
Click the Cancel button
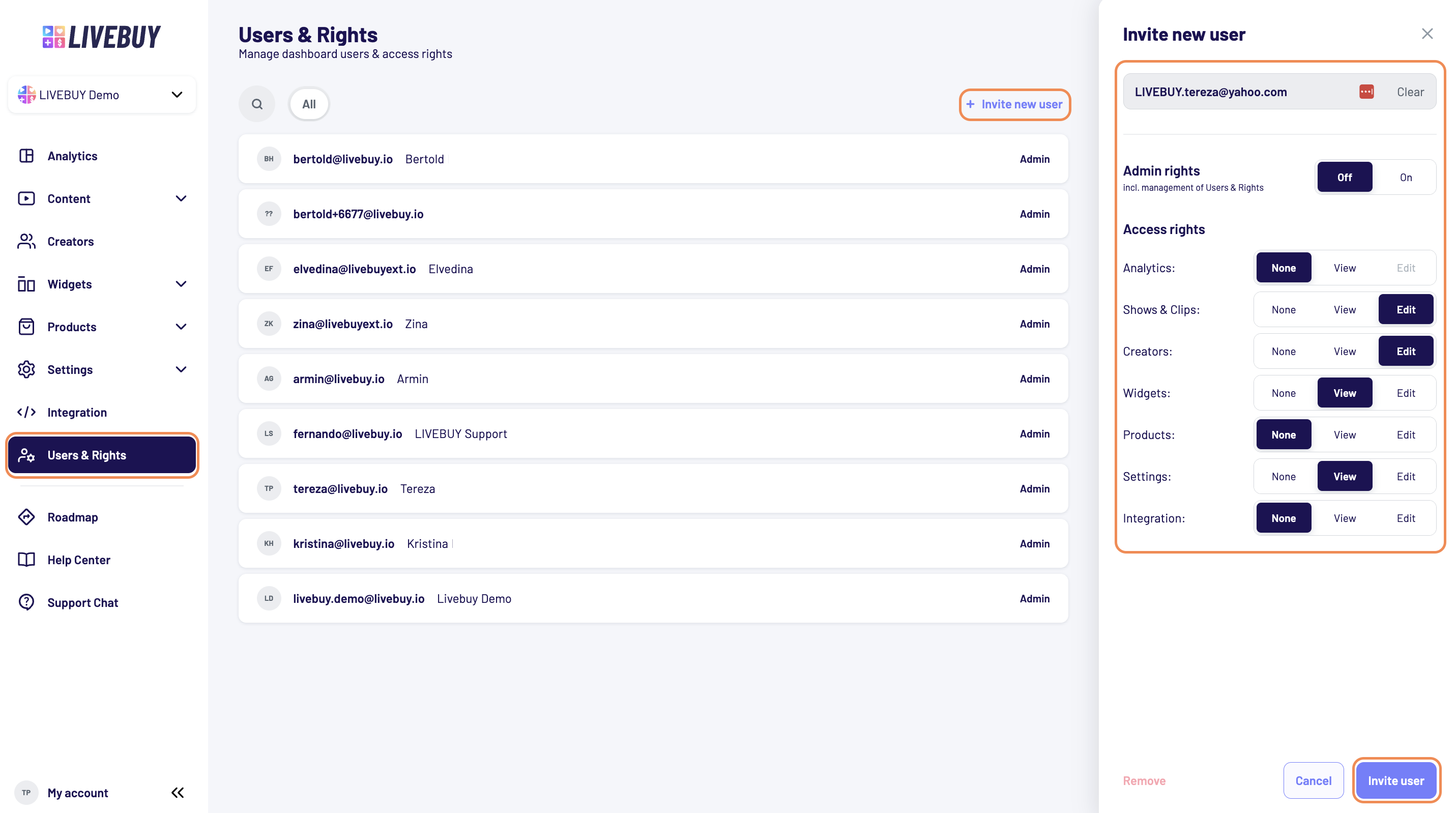tap(1313, 780)
